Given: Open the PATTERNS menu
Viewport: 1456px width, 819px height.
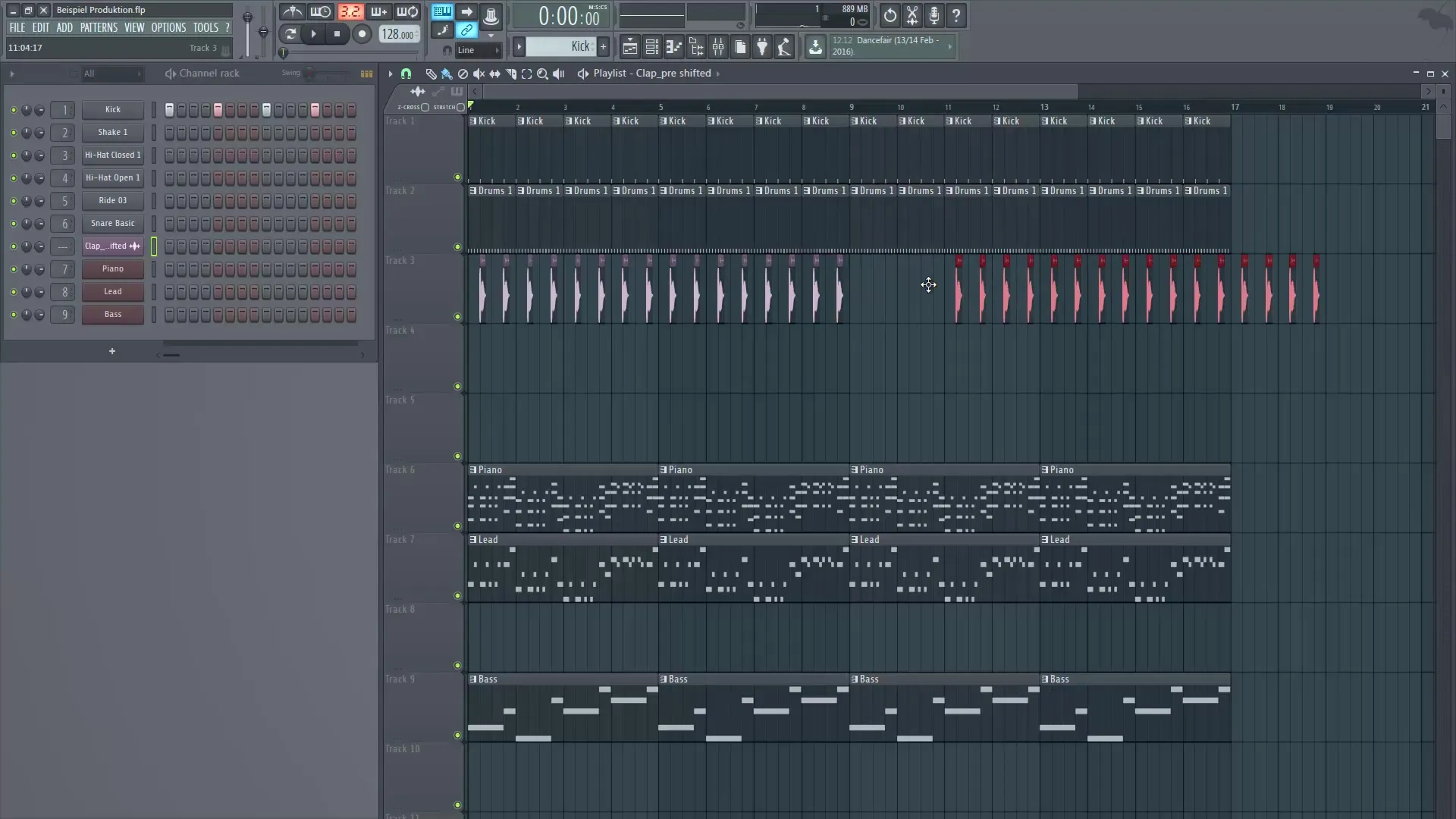Looking at the screenshot, I should coord(99,27).
